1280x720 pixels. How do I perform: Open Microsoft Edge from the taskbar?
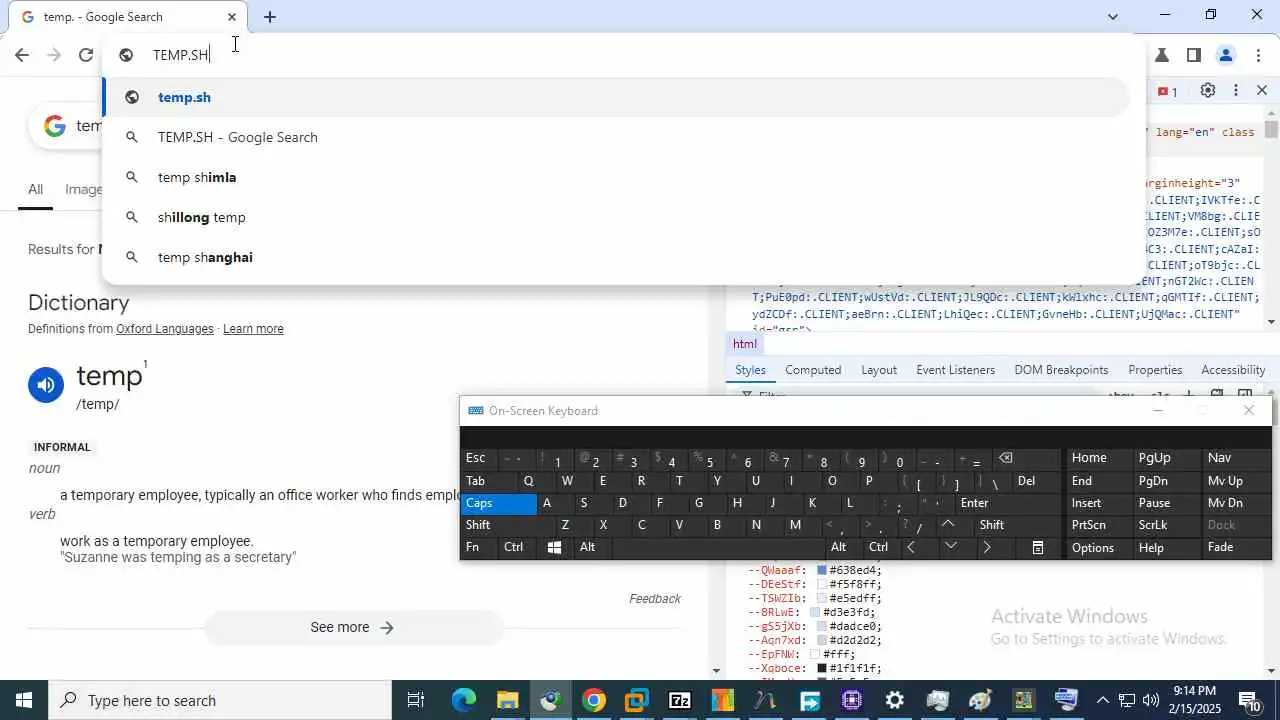[x=463, y=700]
